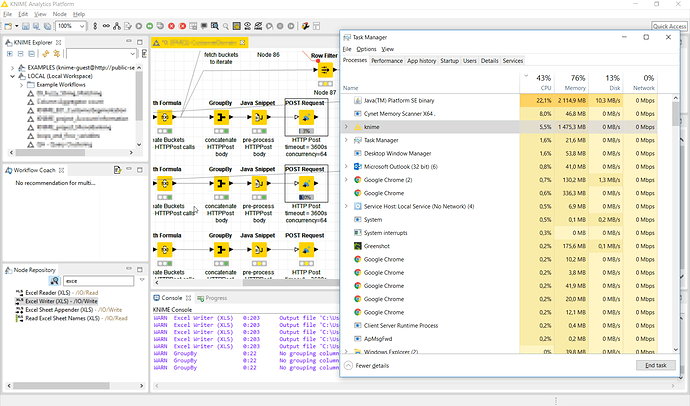This screenshot has width=690, height=406.
Task: Click the Node Repository search field containing exce
Action: 99,281
